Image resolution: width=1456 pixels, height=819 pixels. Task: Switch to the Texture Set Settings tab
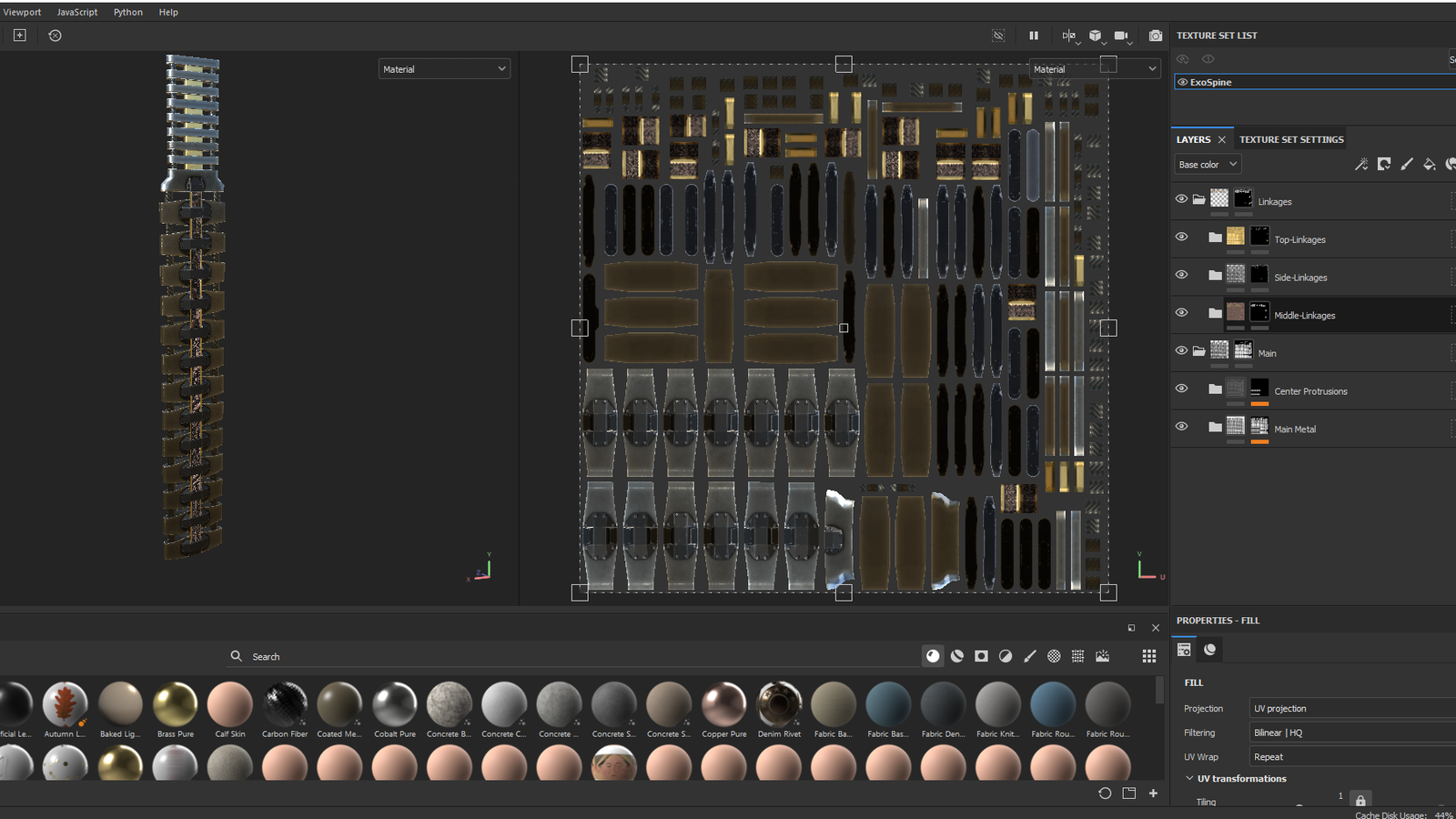[x=1291, y=139]
